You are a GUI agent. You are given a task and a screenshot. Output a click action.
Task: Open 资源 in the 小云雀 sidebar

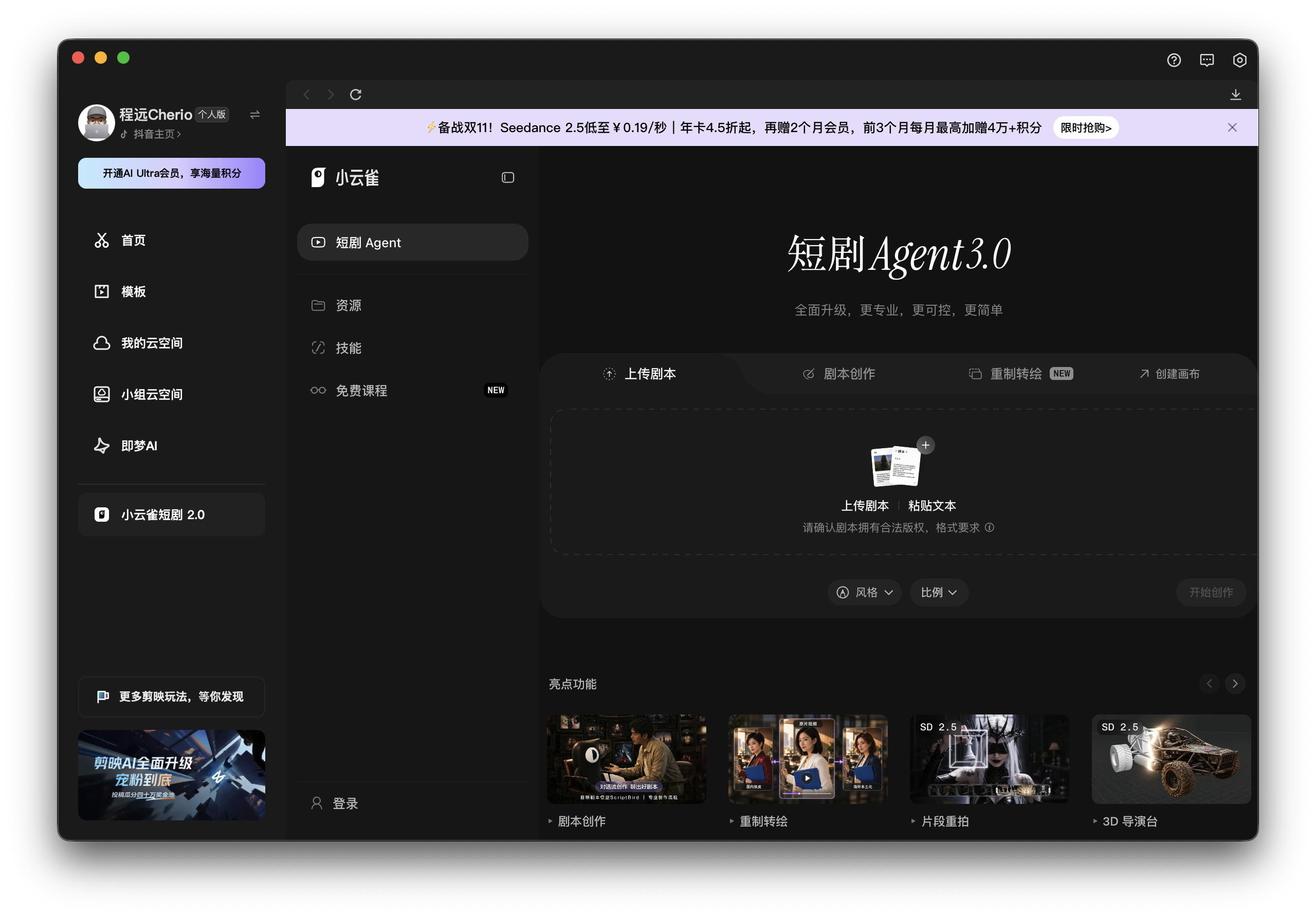pos(413,305)
